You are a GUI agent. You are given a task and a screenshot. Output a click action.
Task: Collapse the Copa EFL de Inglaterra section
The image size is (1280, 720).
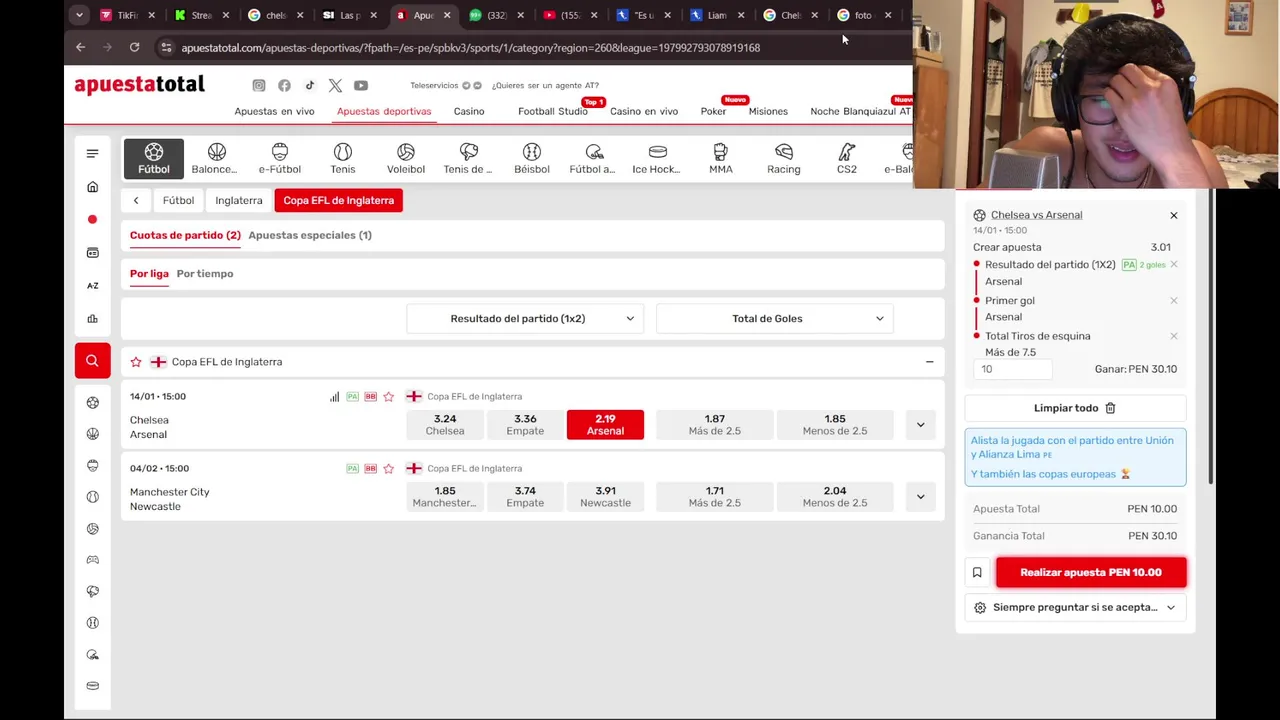pos(929,362)
